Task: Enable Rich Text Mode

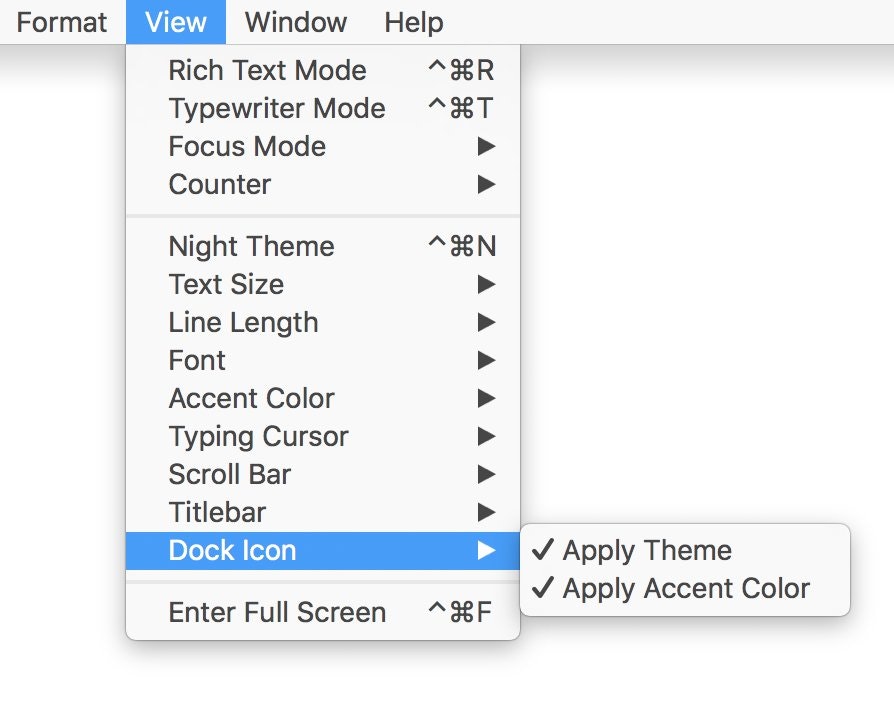Action: coord(323,70)
